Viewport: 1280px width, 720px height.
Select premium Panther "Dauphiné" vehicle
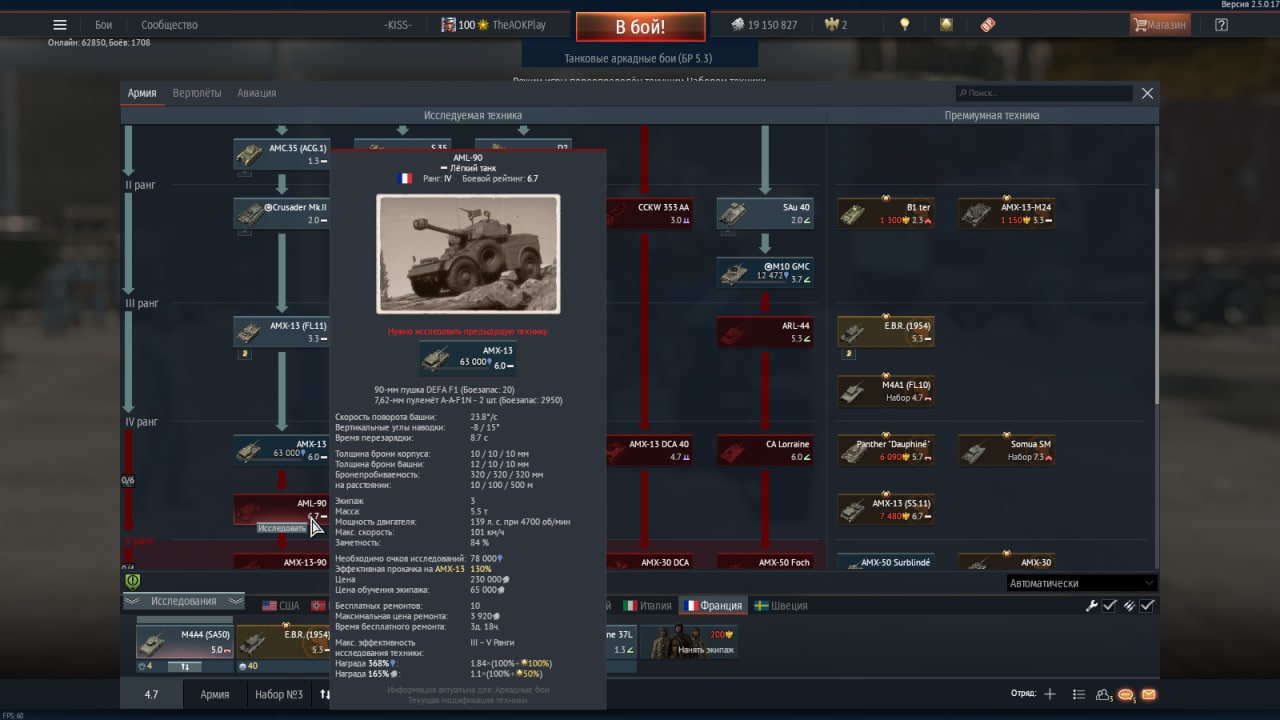pyautogui.click(x=885, y=450)
